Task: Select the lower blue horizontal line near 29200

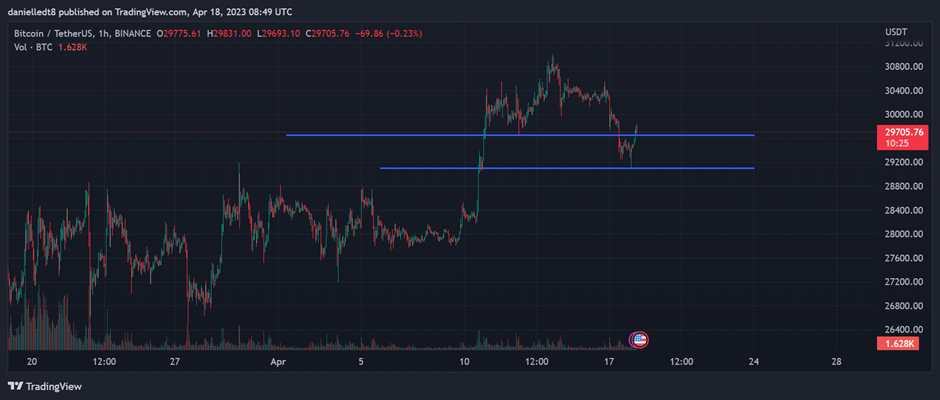Action: [567, 169]
